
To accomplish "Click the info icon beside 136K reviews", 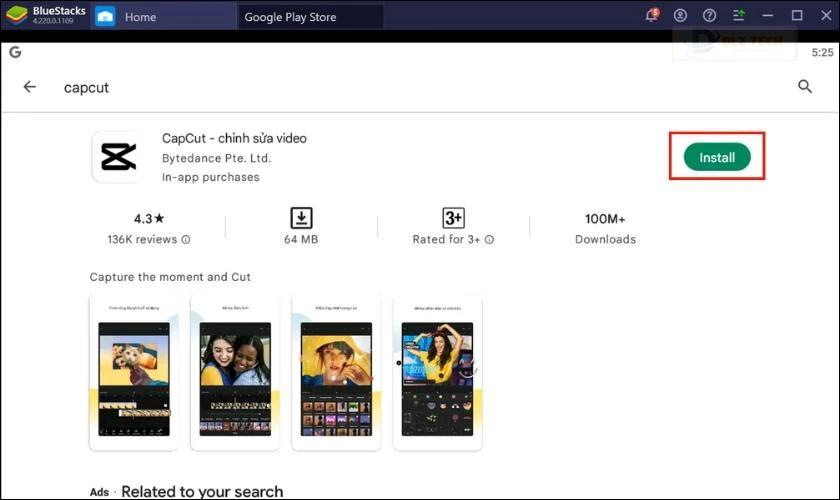I will click(x=186, y=240).
